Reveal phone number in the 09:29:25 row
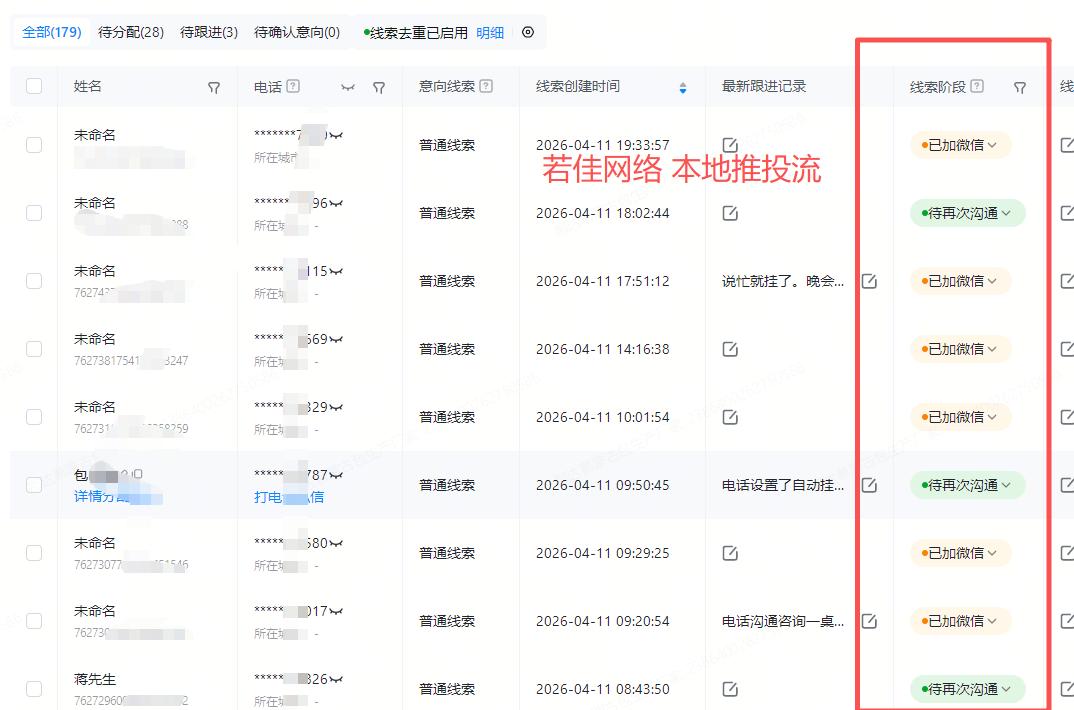The width and height of the screenshot is (1074, 710). [336, 544]
